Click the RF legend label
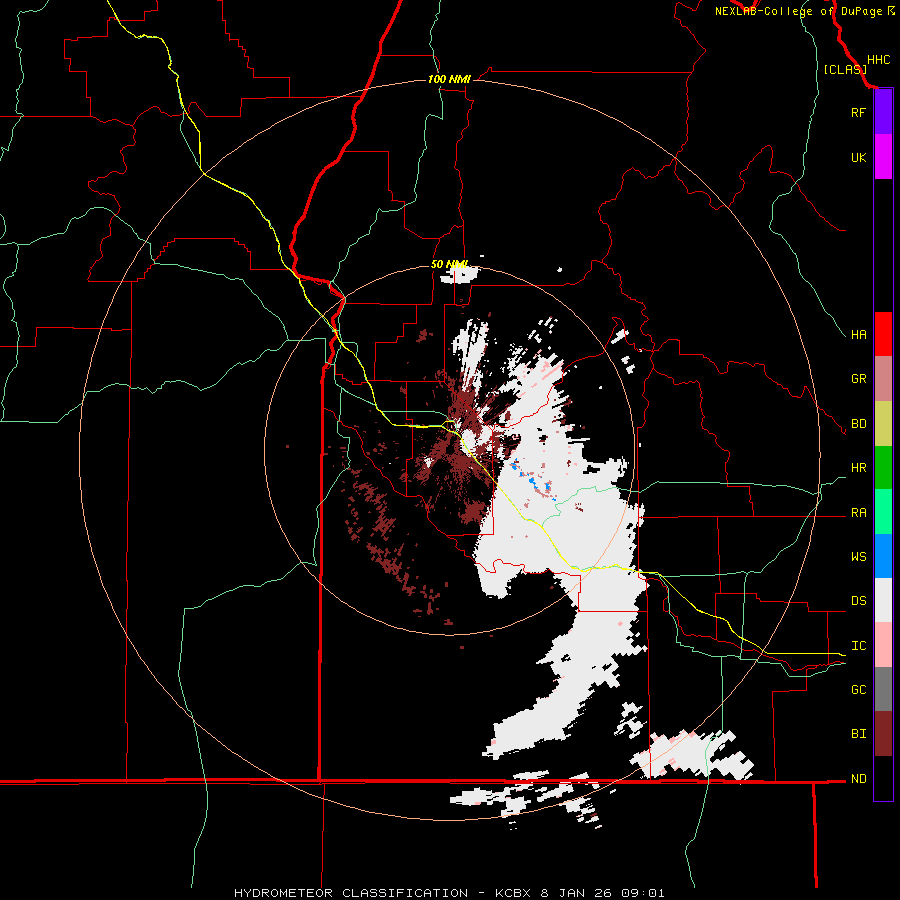The height and width of the screenshot is (900, 900). pos(858,112)
